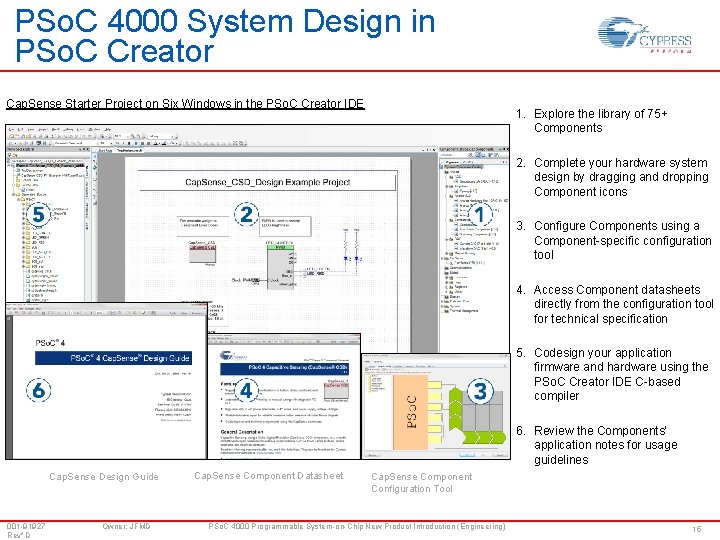The image size is (720, 540).
Task: Click the CapSense_CSD_Design Example Project schematic title
Action: pyautogui.click(x=267, y=182)
